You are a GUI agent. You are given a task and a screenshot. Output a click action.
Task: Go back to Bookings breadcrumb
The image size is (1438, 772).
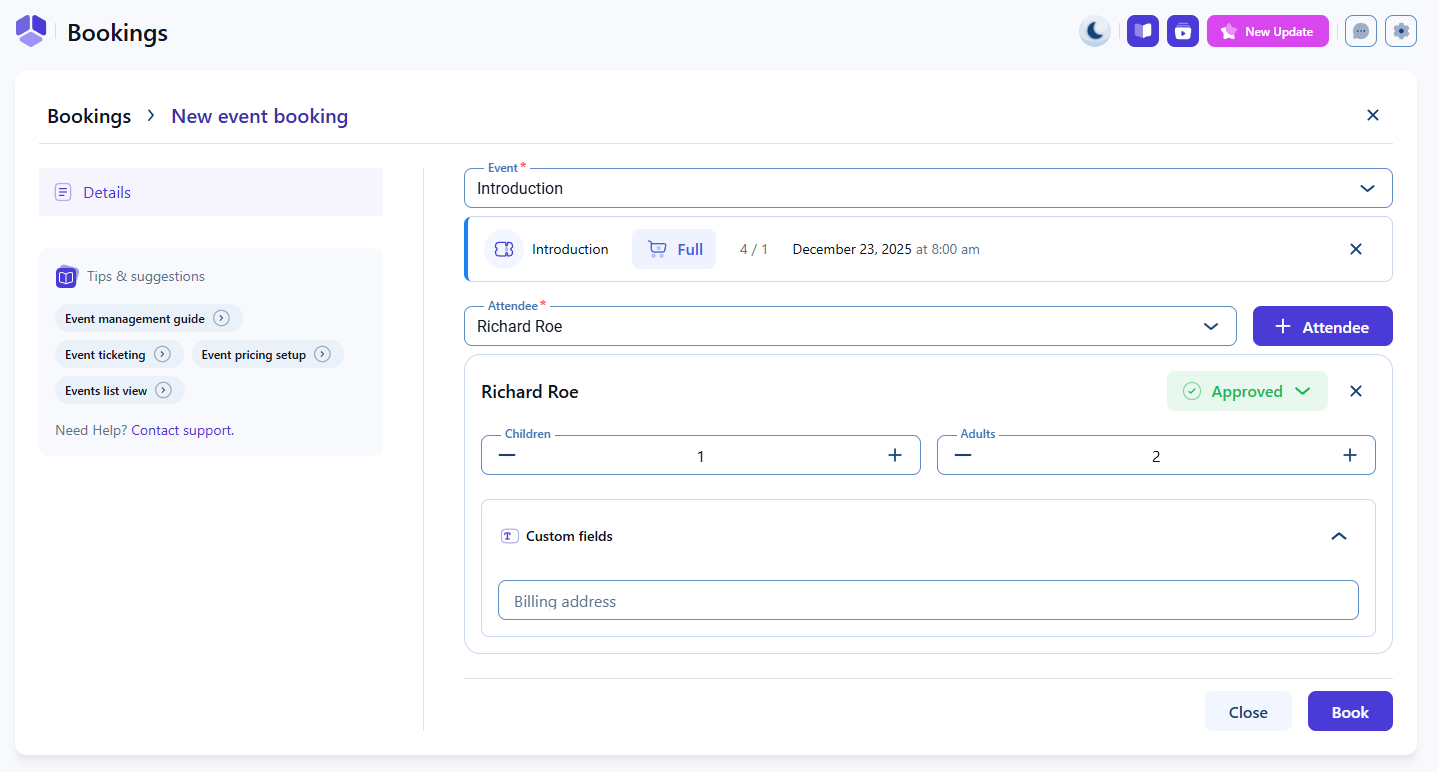(x=89, y=116)
